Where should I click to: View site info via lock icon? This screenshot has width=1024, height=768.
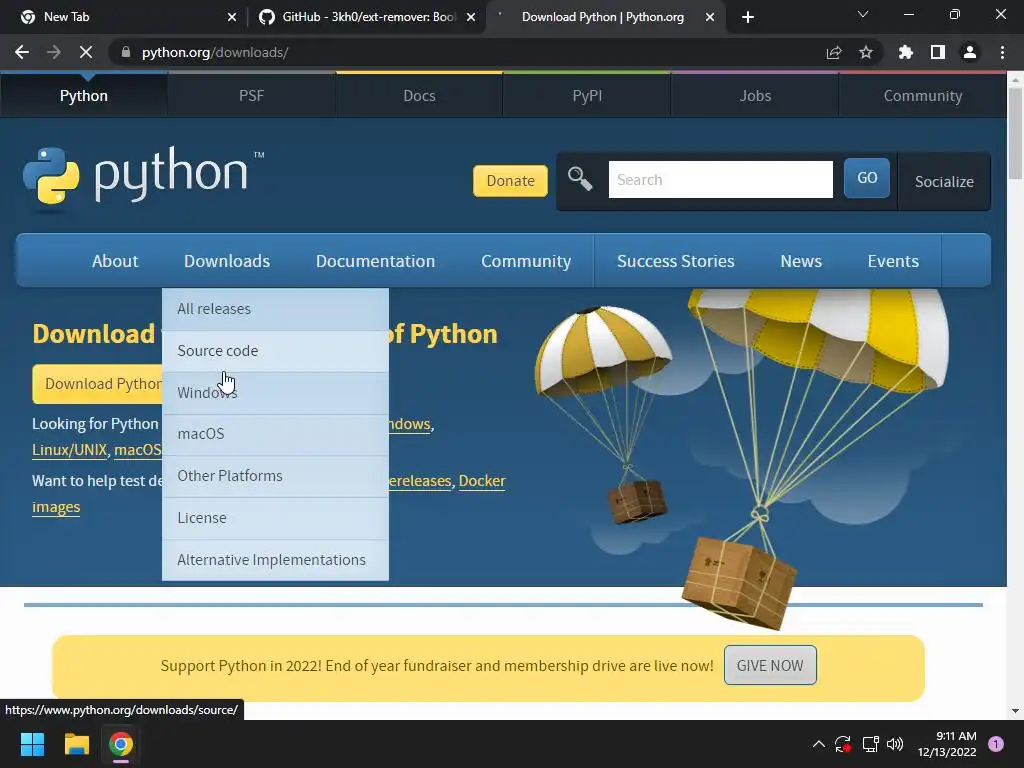pos(126,52)
